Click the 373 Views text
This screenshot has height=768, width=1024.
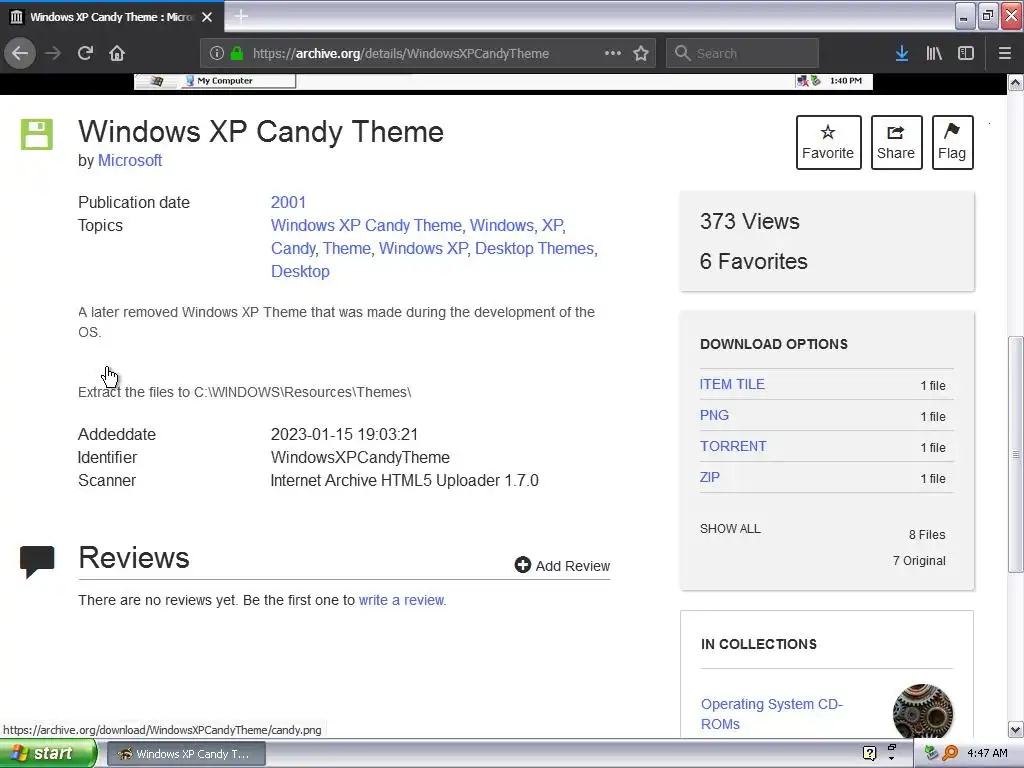[750, 222]
